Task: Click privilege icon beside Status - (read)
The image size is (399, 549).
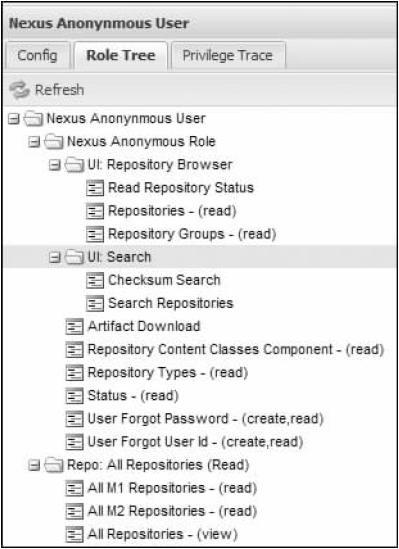Action: (75, 396)
